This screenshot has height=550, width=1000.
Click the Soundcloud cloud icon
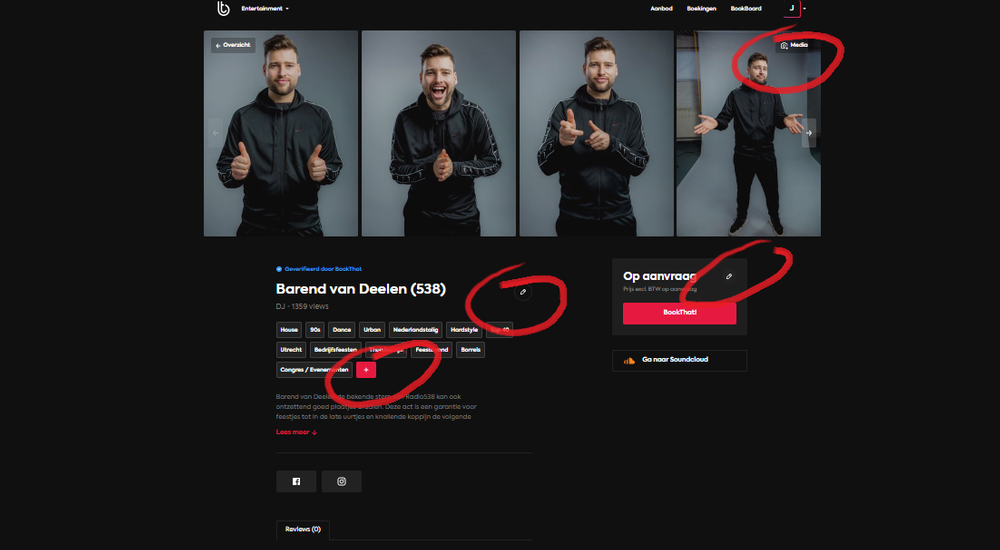(629, 360)
